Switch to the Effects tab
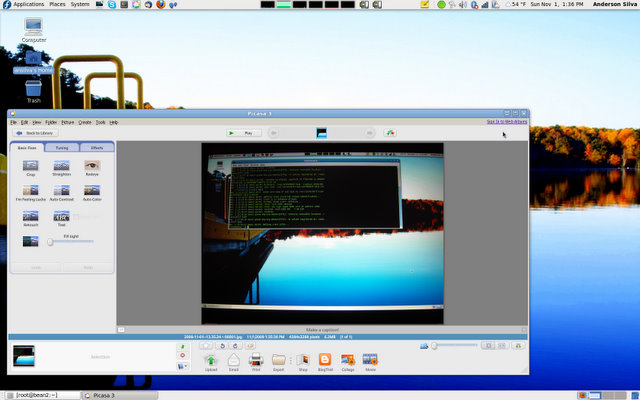The width and height of the screenshot is (640, 400). 97,147
